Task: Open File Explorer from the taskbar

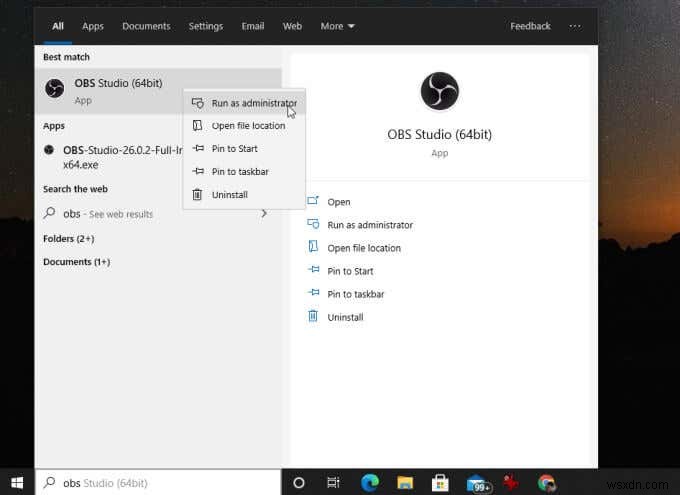Action: click(x=405, y=483)
